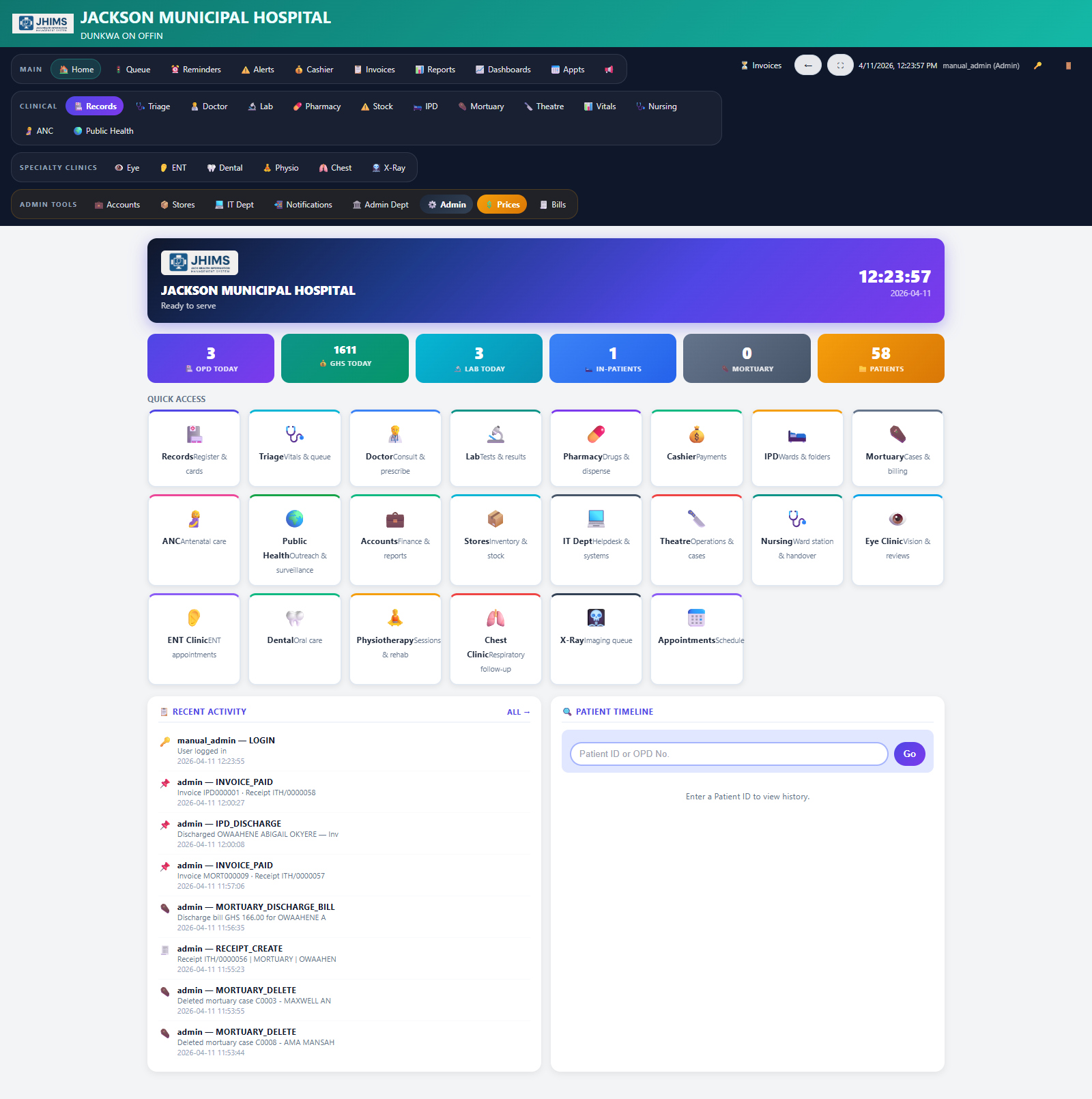Open the Cashier payments quick access card
This screenshot has height=1099, width=1092.
click(696, 448)
